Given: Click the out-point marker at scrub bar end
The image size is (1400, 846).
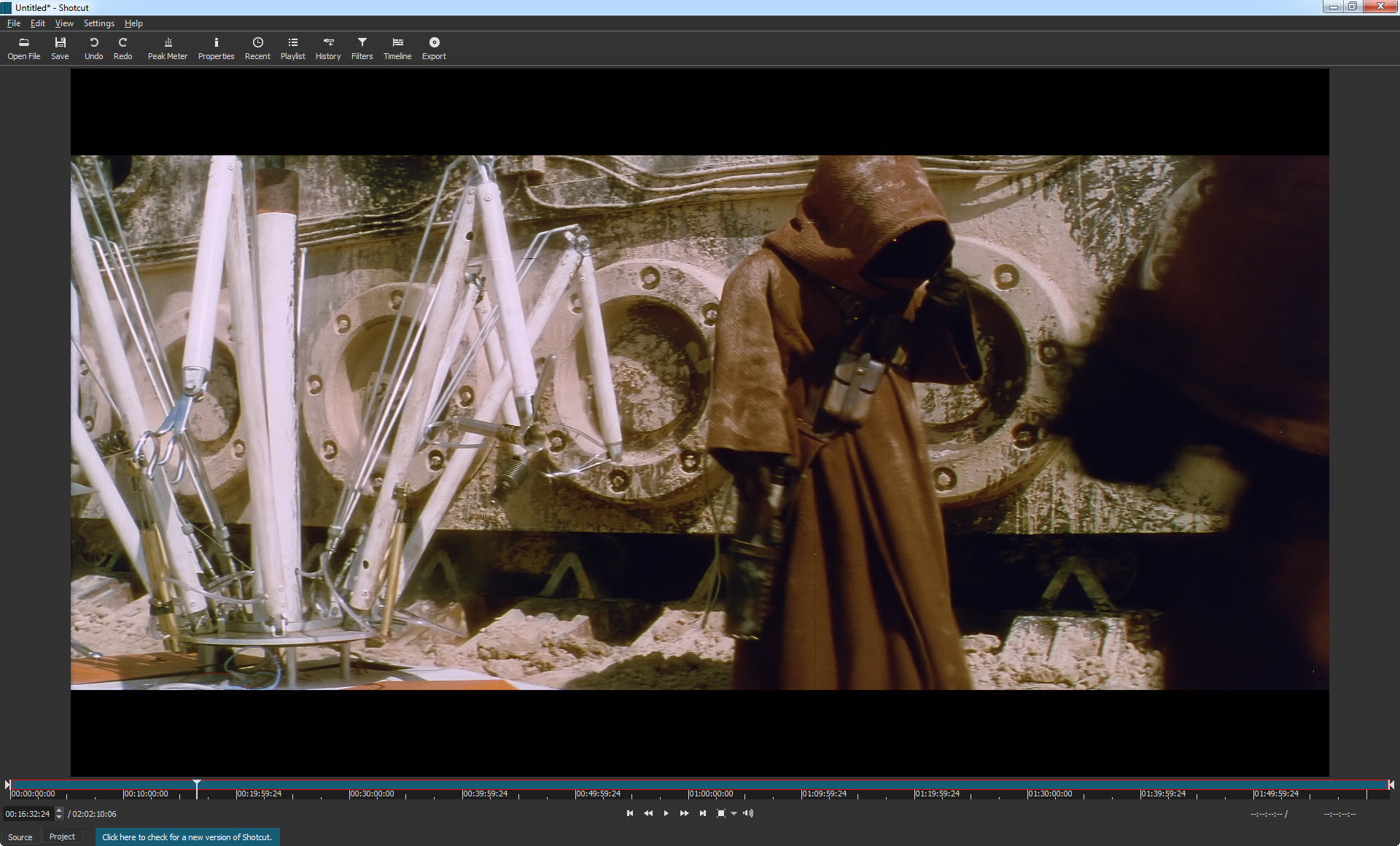Looking at the screenshot, I should coord(1391,785).
